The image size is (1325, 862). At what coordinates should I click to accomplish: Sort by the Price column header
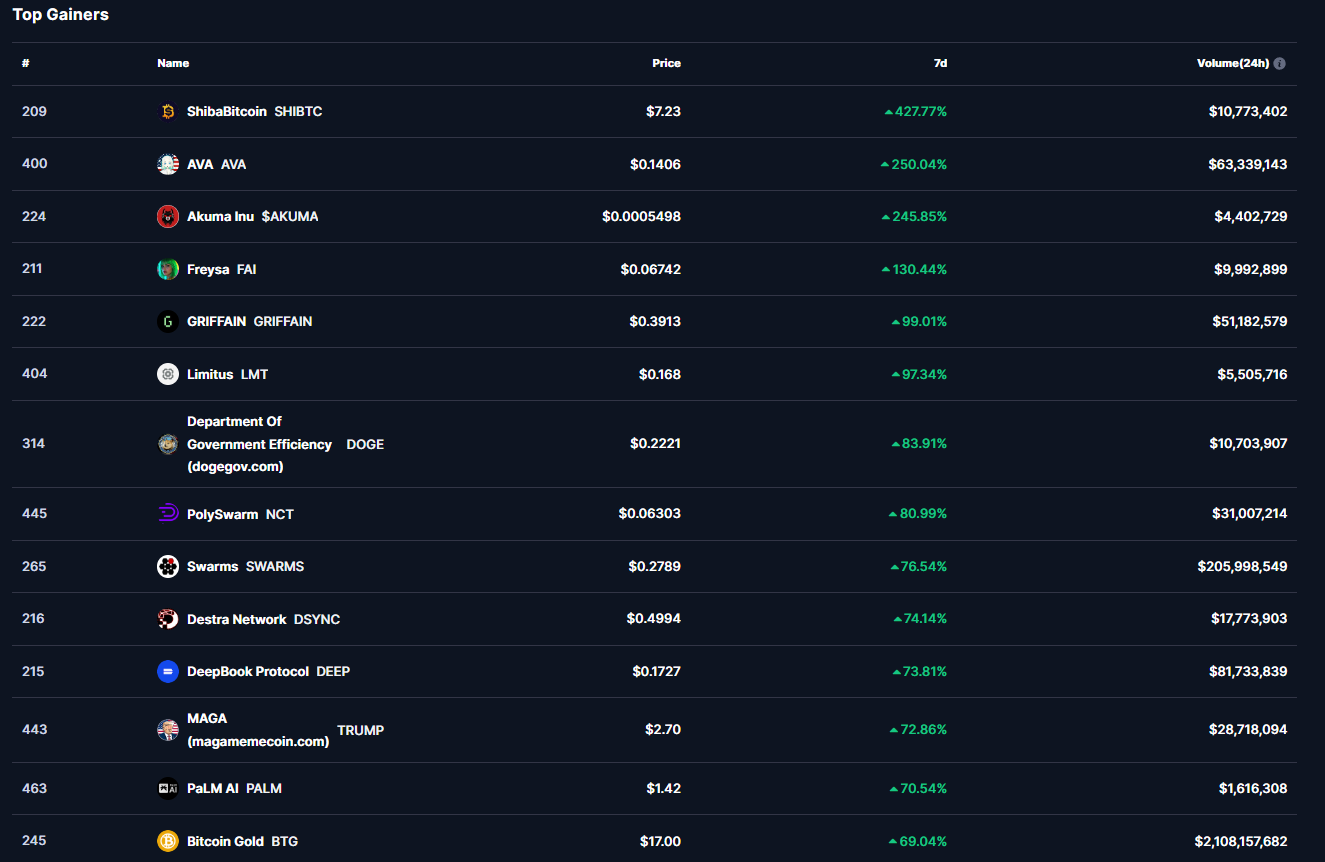[x=666, y=63]
